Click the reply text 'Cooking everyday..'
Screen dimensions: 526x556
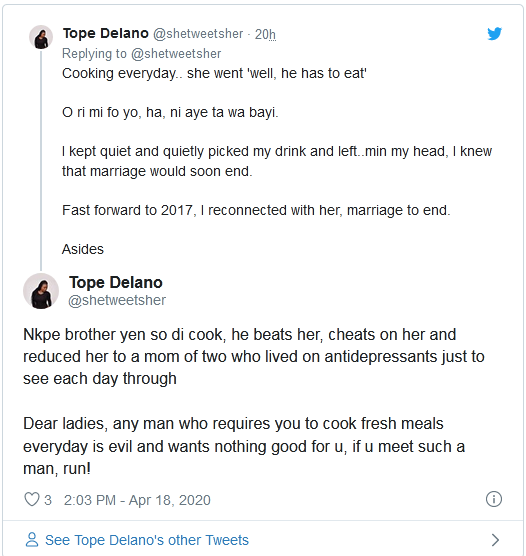point(214,73)
